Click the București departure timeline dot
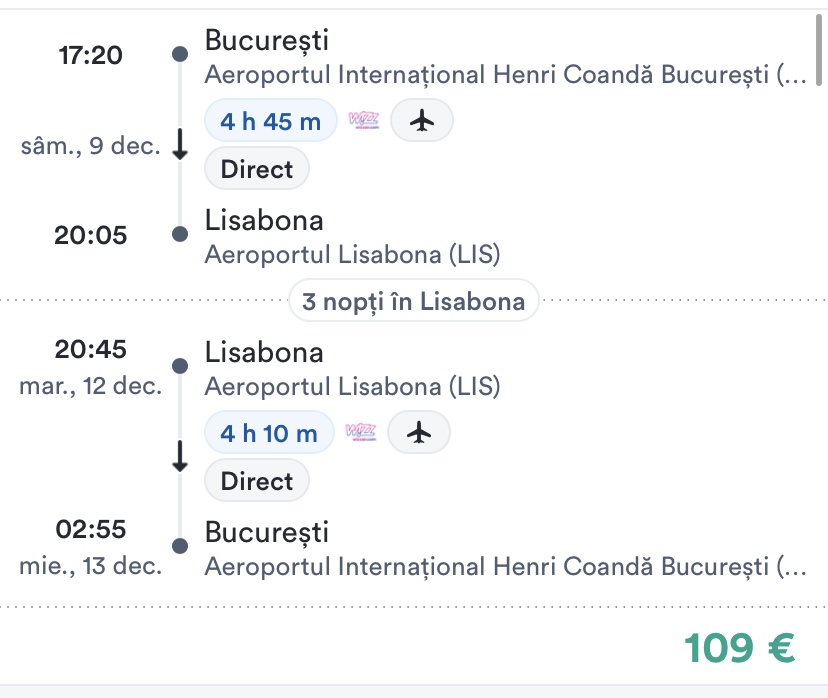 click(180, 54)
